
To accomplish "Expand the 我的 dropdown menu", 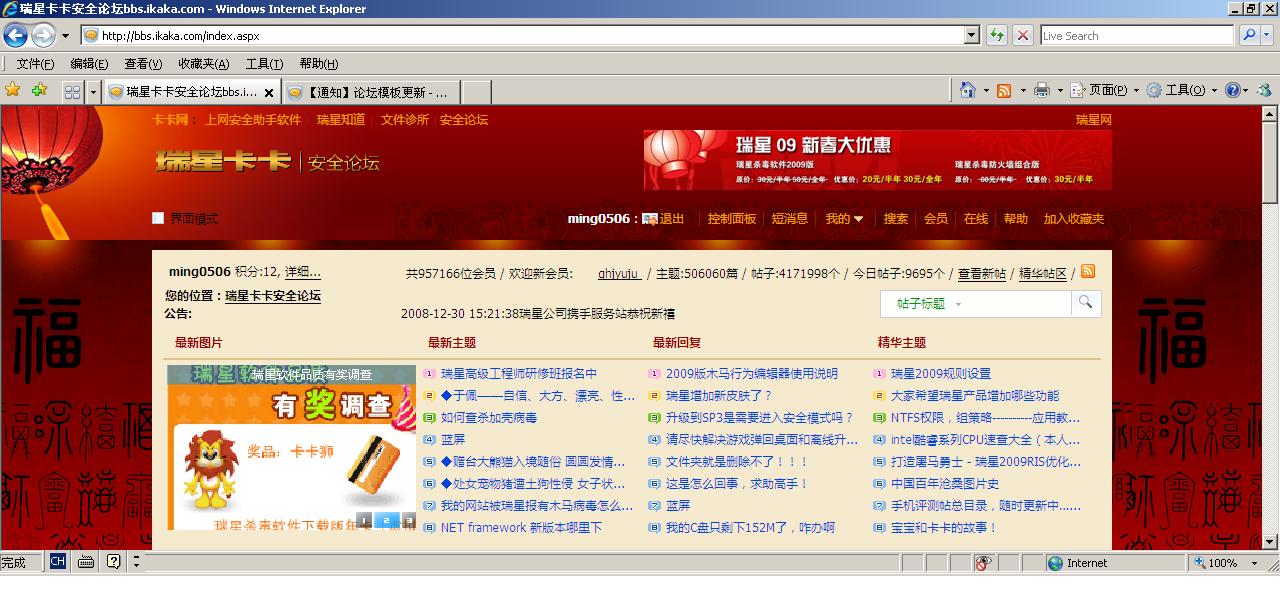I will coord(844,218).
